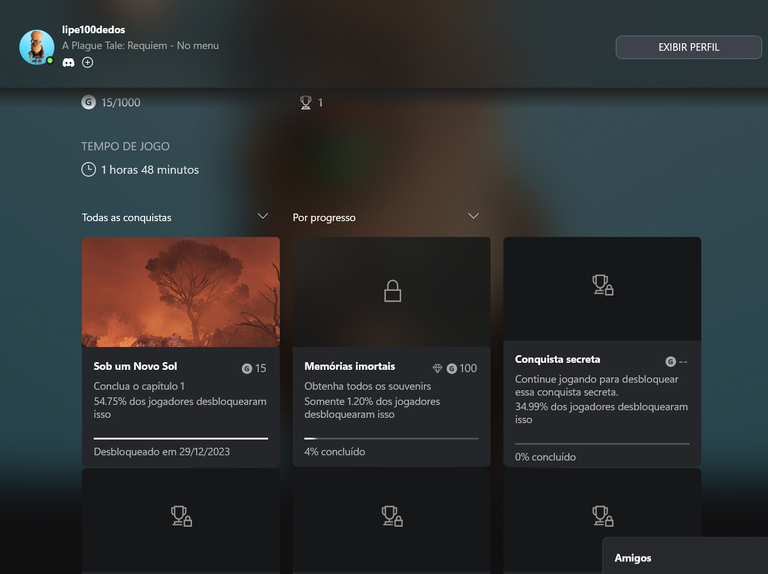Select the Memórias imortais achievement title

click(x=350, y=366)
